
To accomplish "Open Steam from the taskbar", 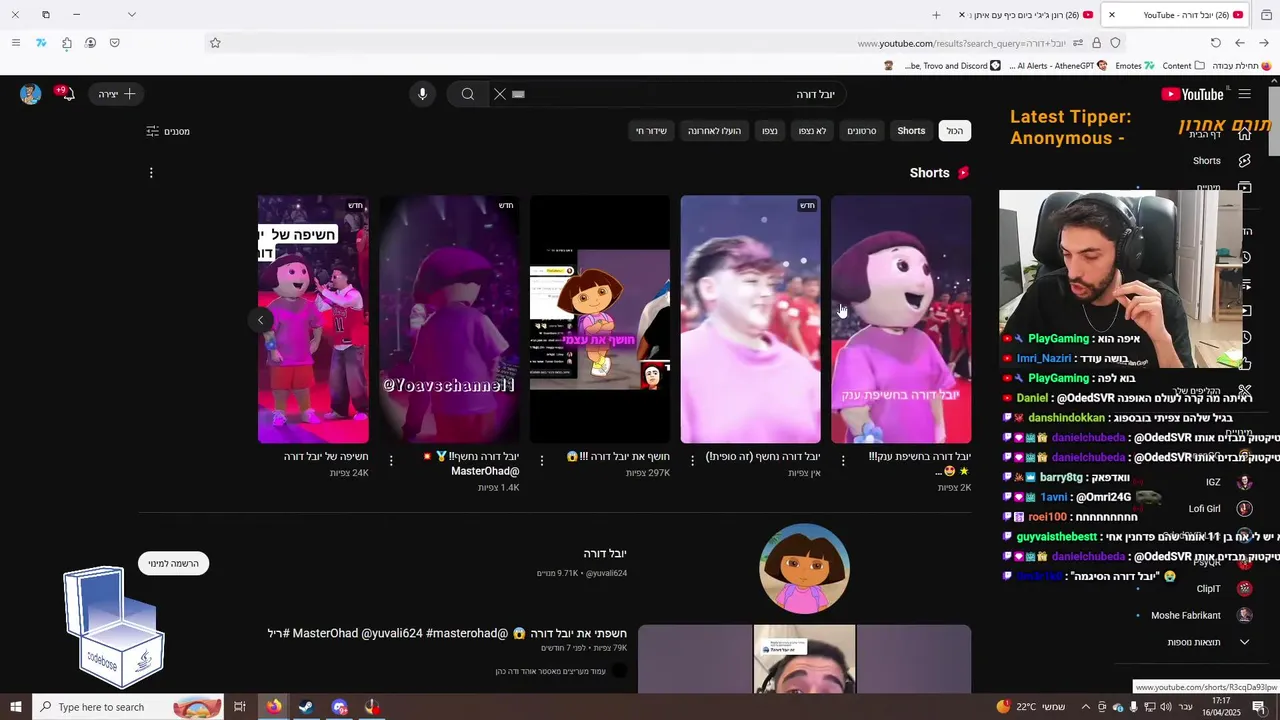I will [306, 707].
